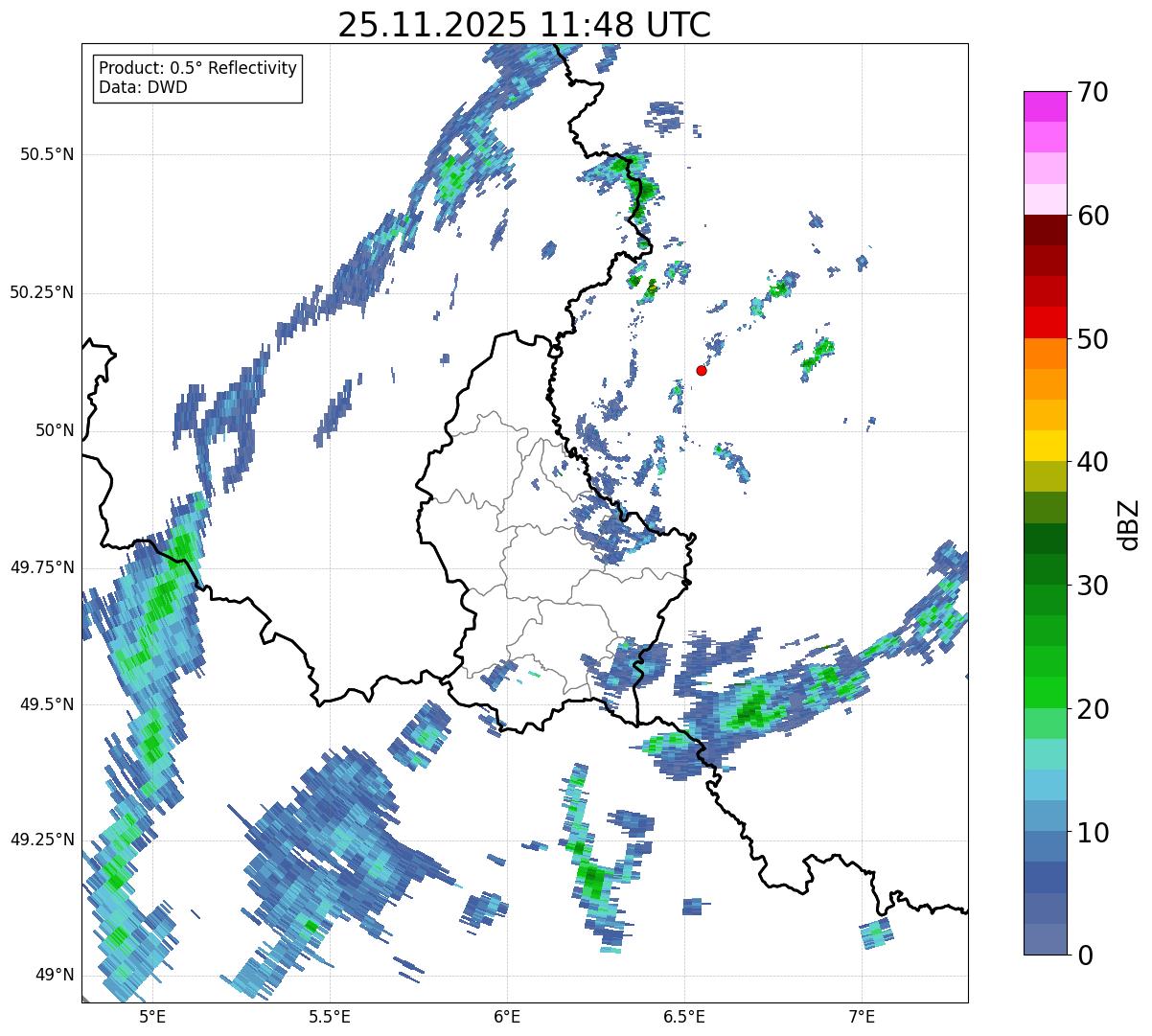Click the yellow 40 dBZ colorbar swatch
This screenshot has height=1036, width=1152.
[x=1045, y=446]
